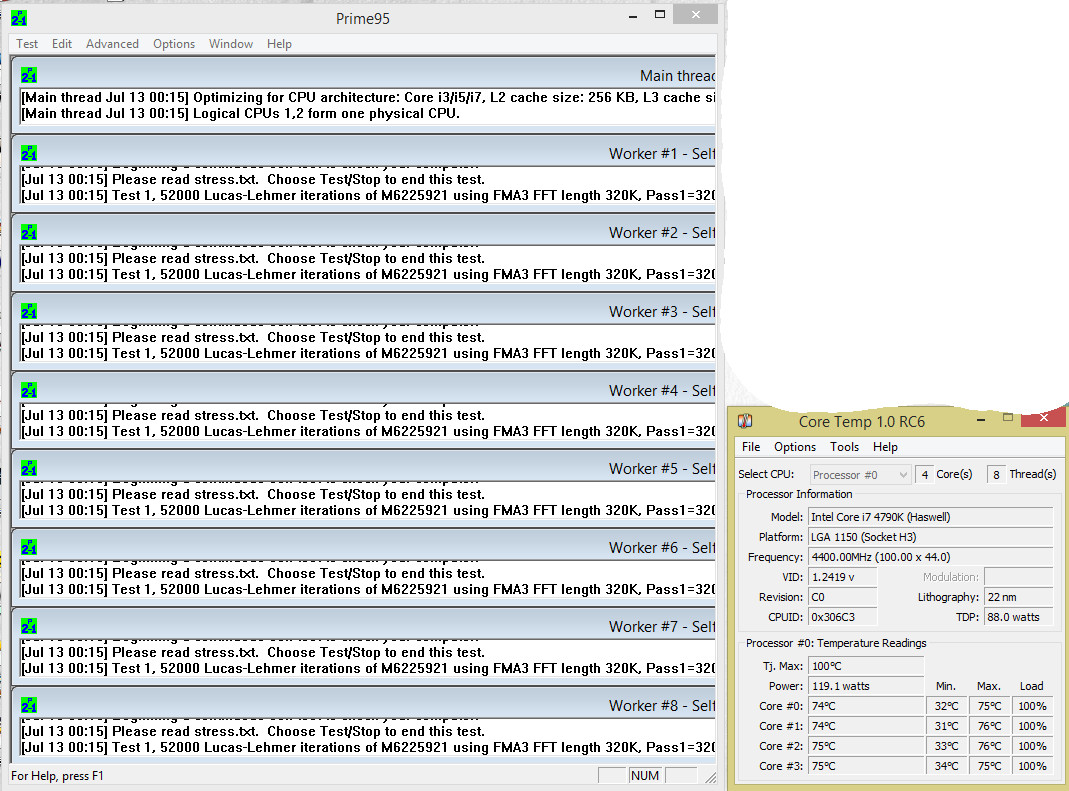Open the Test menu in Prime95
The image size is (1069, 791).
(x=27, y=44)
